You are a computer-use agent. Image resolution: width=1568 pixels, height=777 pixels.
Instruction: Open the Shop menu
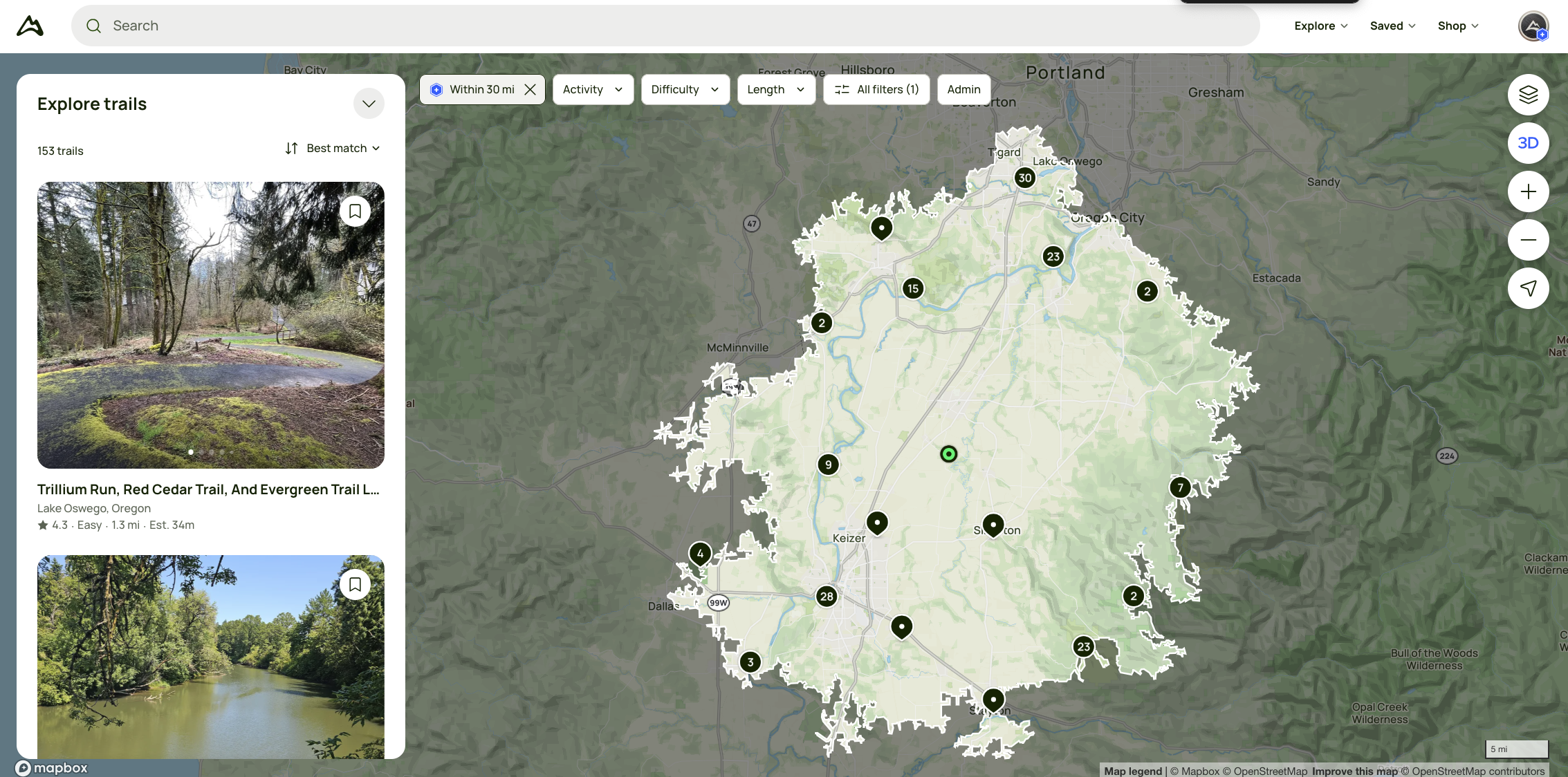click(x=1458, y=26)
